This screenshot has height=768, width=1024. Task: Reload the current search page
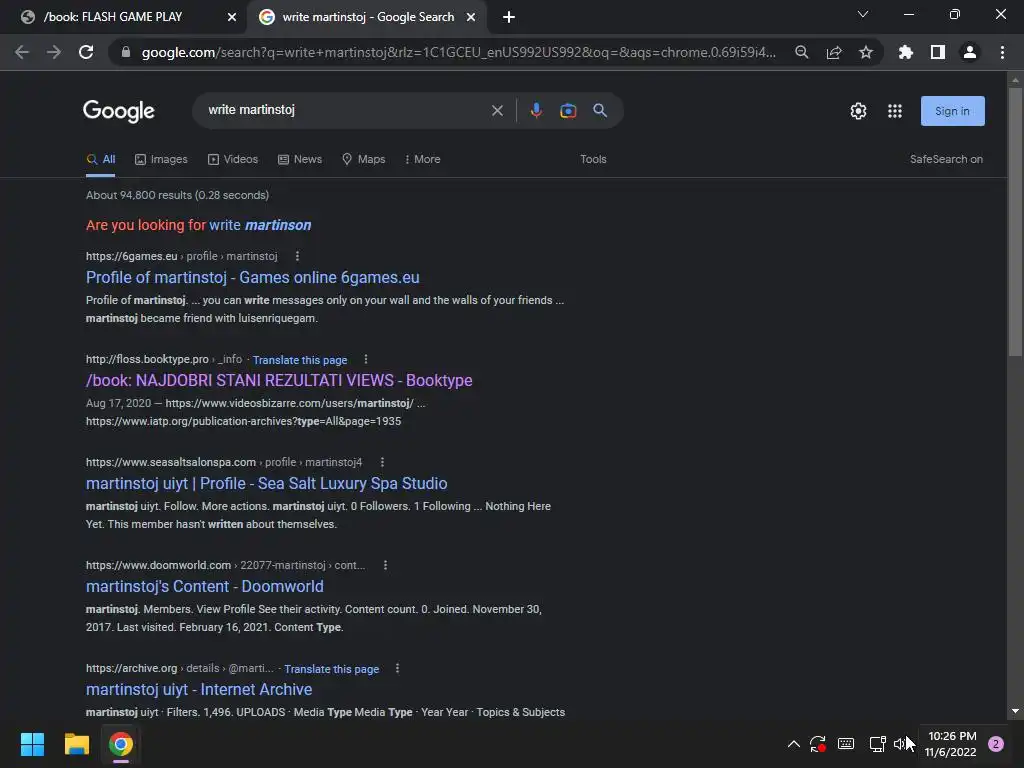click(86, 52)
